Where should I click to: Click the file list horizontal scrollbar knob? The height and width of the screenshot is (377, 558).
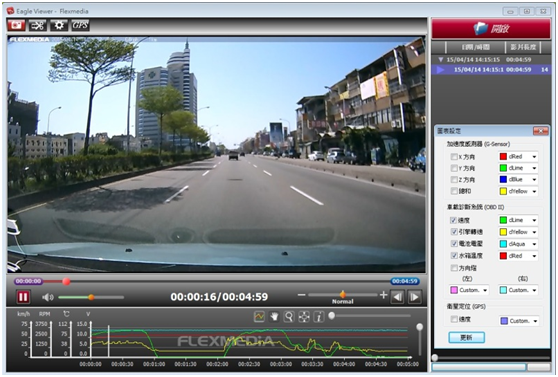point(435,357)
